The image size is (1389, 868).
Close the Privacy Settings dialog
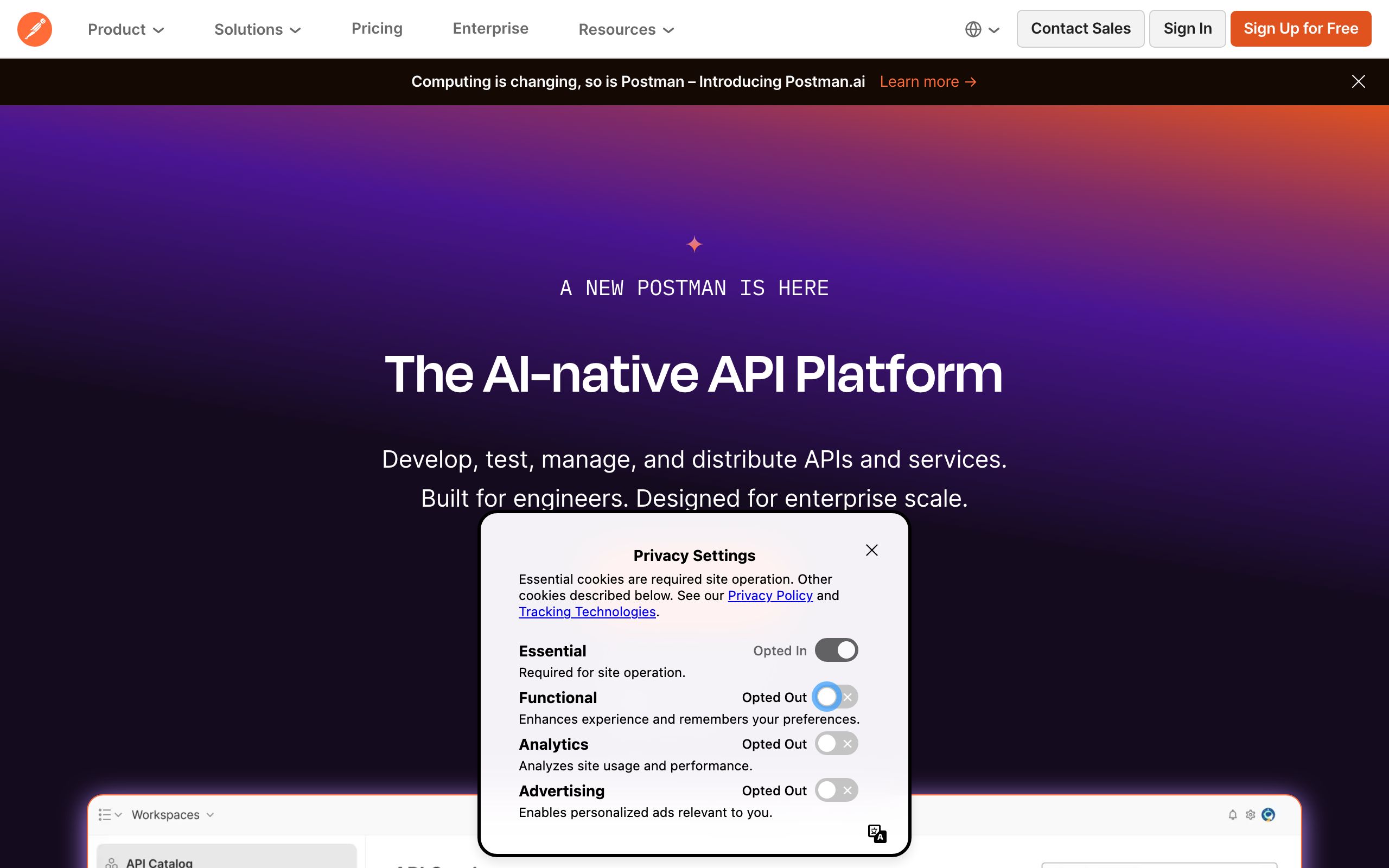[871, 550]
